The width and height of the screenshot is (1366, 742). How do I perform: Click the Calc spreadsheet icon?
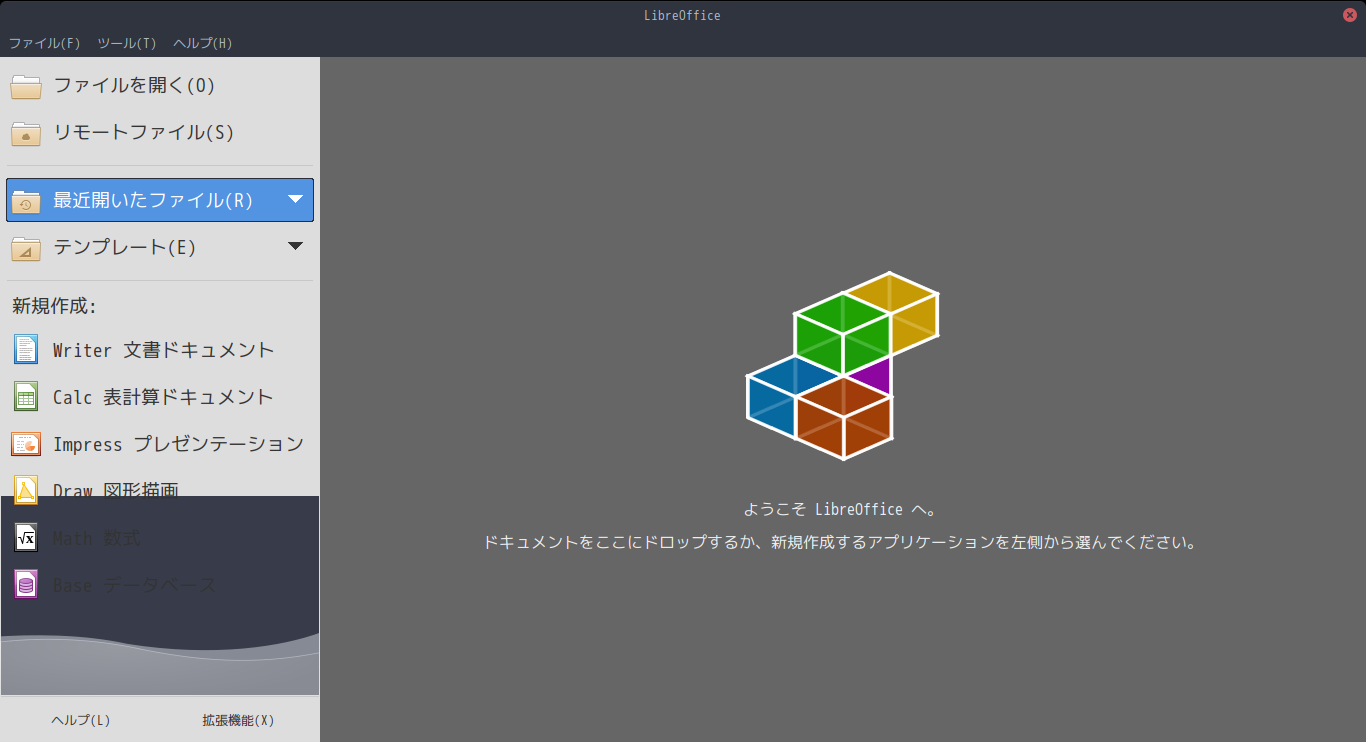26,397
